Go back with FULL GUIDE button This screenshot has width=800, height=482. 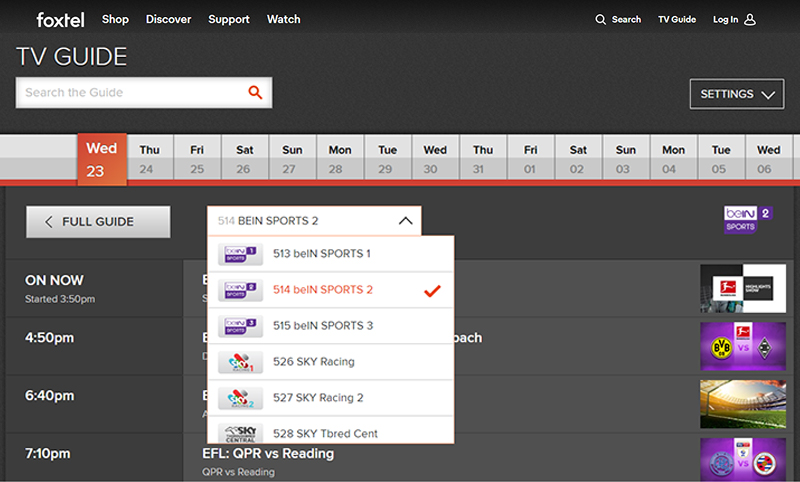(98, 222)
